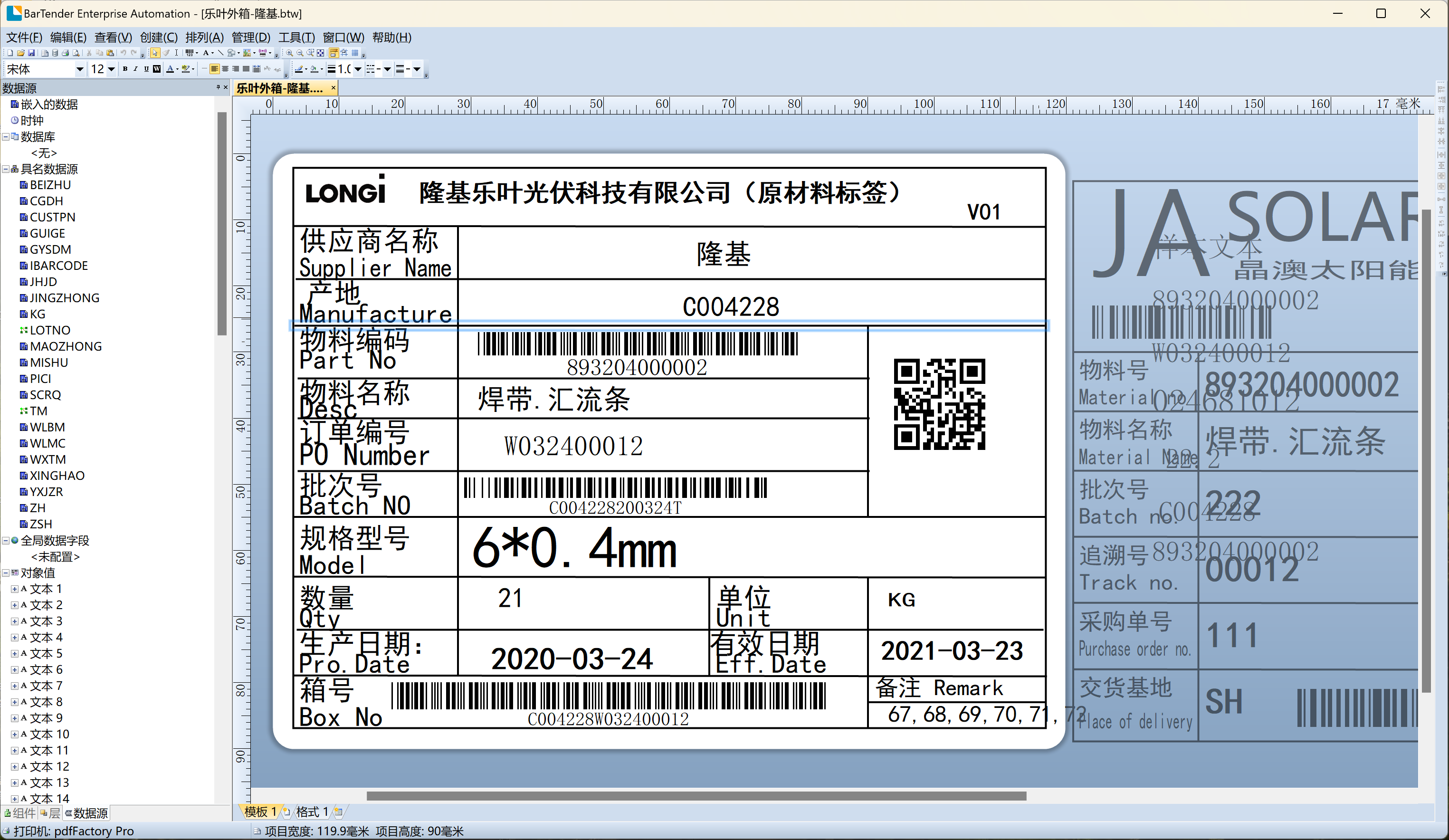This screenshot has height=840, width=1449.
Task: Toggle italic text formatting
Action: [136, 69]
